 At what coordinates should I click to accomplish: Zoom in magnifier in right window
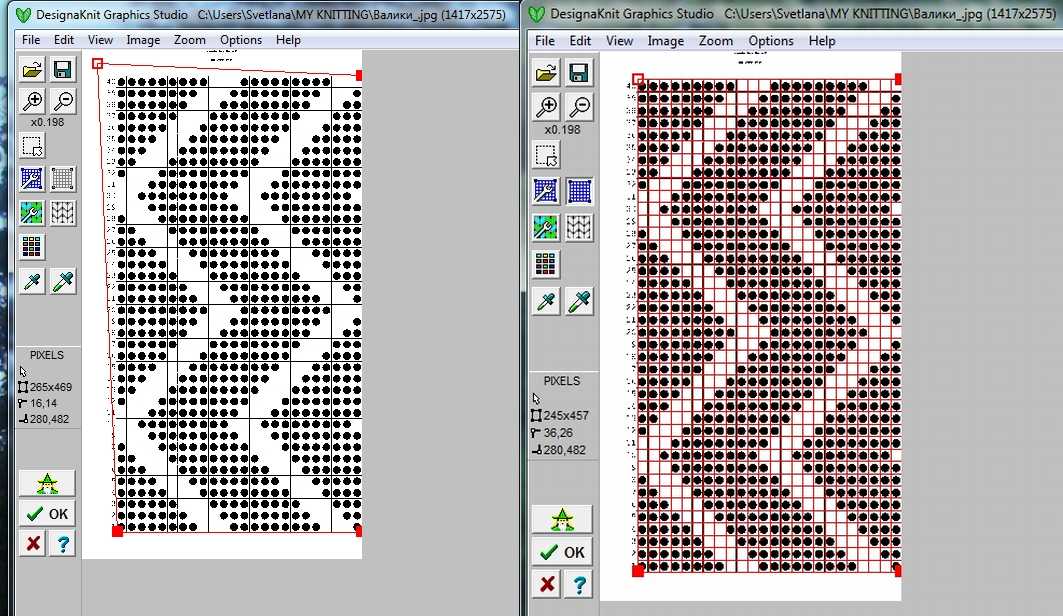click(546, 106)
